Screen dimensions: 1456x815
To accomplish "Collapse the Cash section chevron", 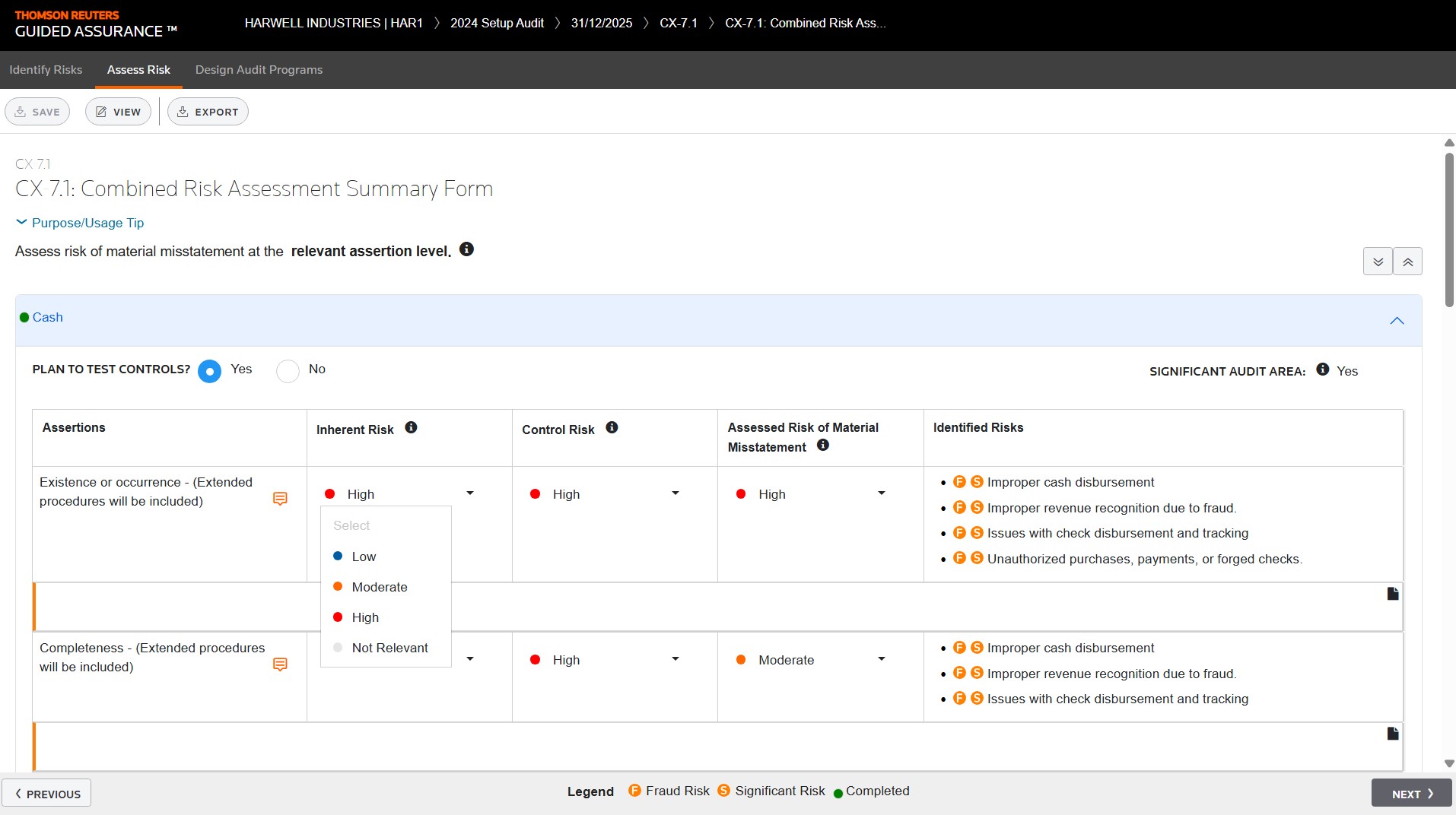I will [x=1397, y=321].
